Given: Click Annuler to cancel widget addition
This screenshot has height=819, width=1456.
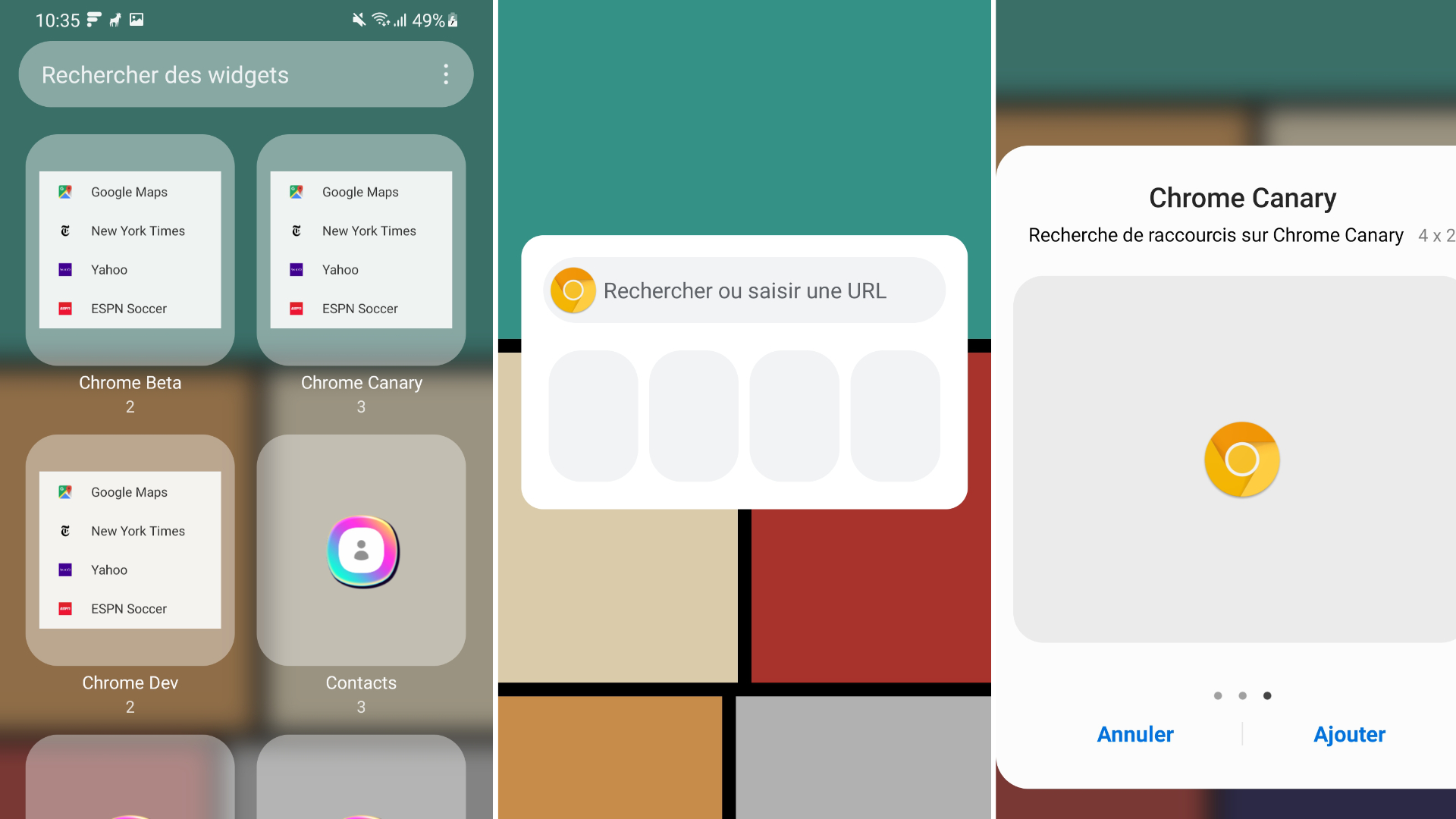Looking at the screenshot, I should 1135,735.
